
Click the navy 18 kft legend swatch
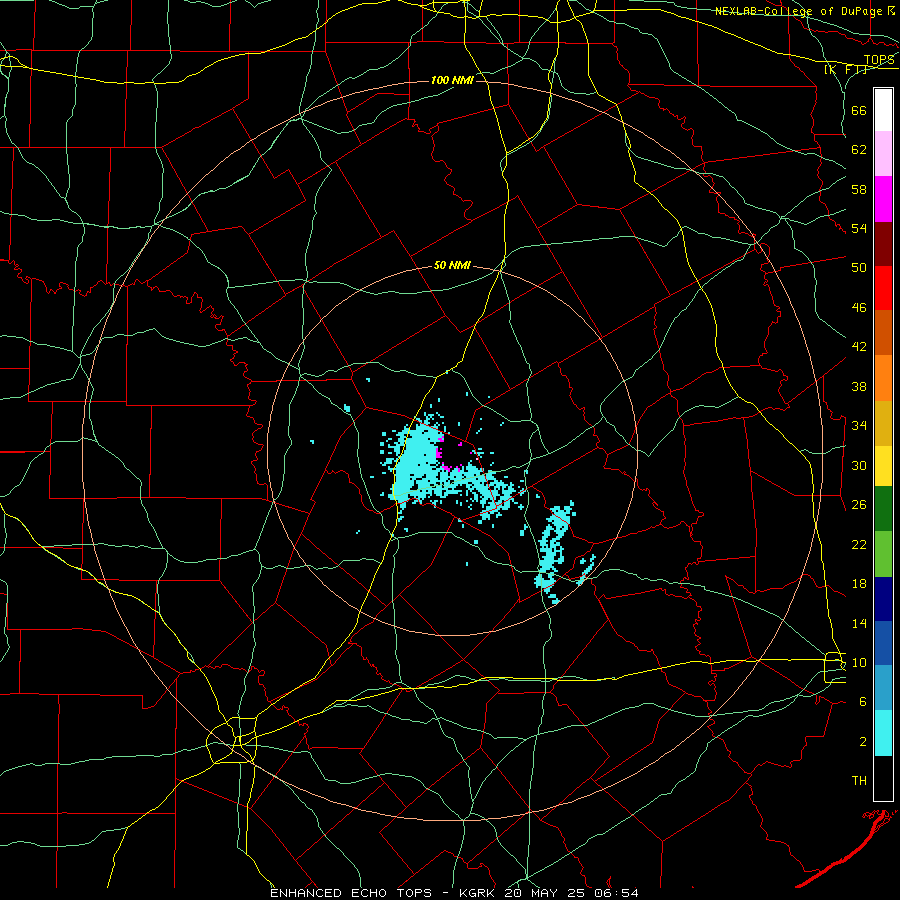pos(883,599)
